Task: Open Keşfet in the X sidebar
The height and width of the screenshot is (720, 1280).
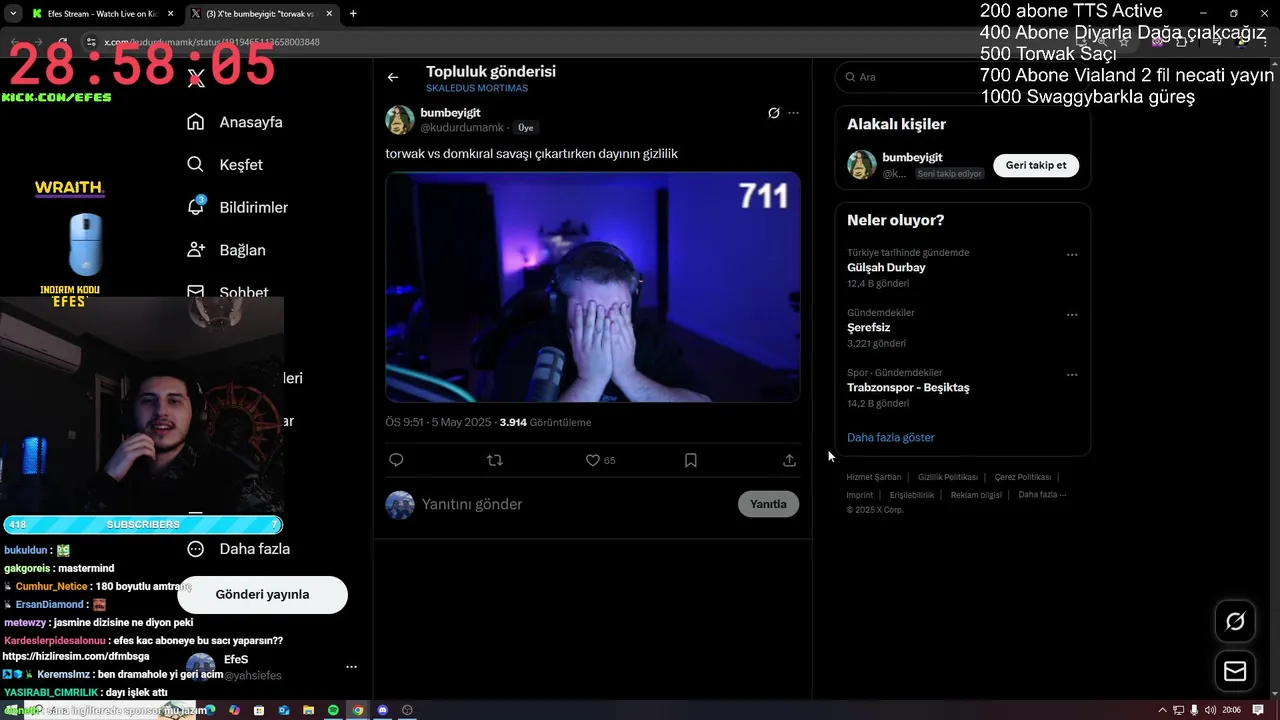Action: tap(225, 165)
